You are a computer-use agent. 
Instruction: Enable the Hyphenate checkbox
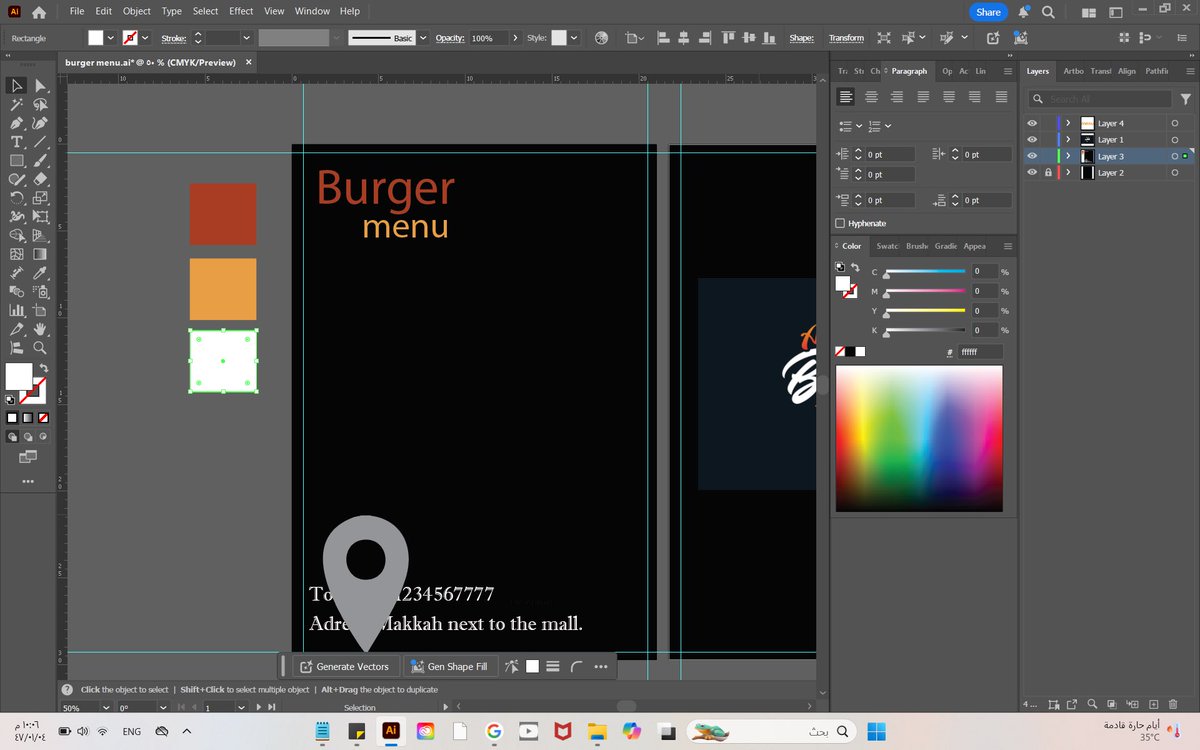pyautogui.click(x=840, y=223)
